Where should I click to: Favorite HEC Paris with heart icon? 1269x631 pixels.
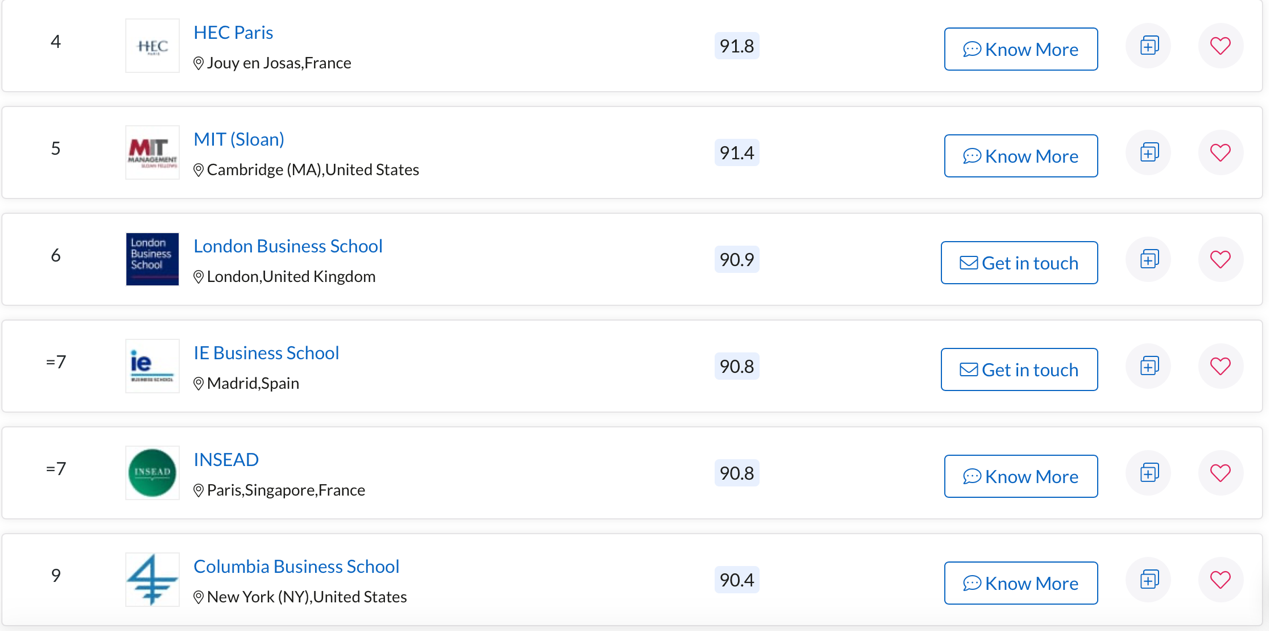click(x=1220, y=46)
